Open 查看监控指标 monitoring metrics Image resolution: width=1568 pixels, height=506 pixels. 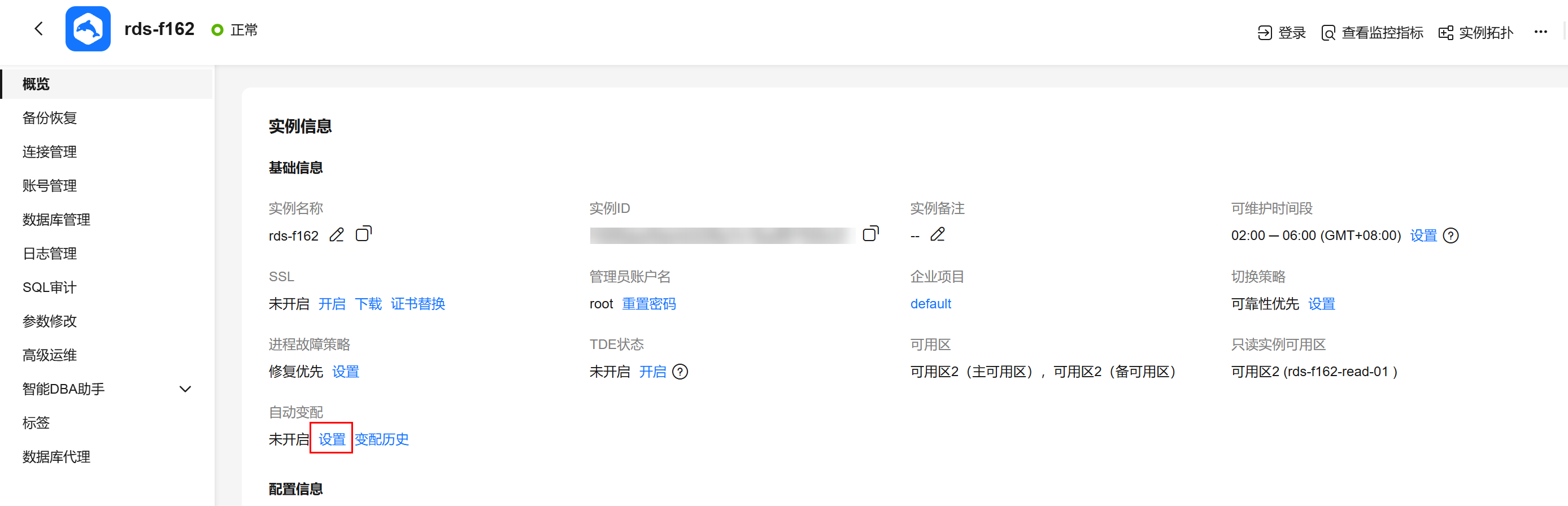[x=1373, y=32]
